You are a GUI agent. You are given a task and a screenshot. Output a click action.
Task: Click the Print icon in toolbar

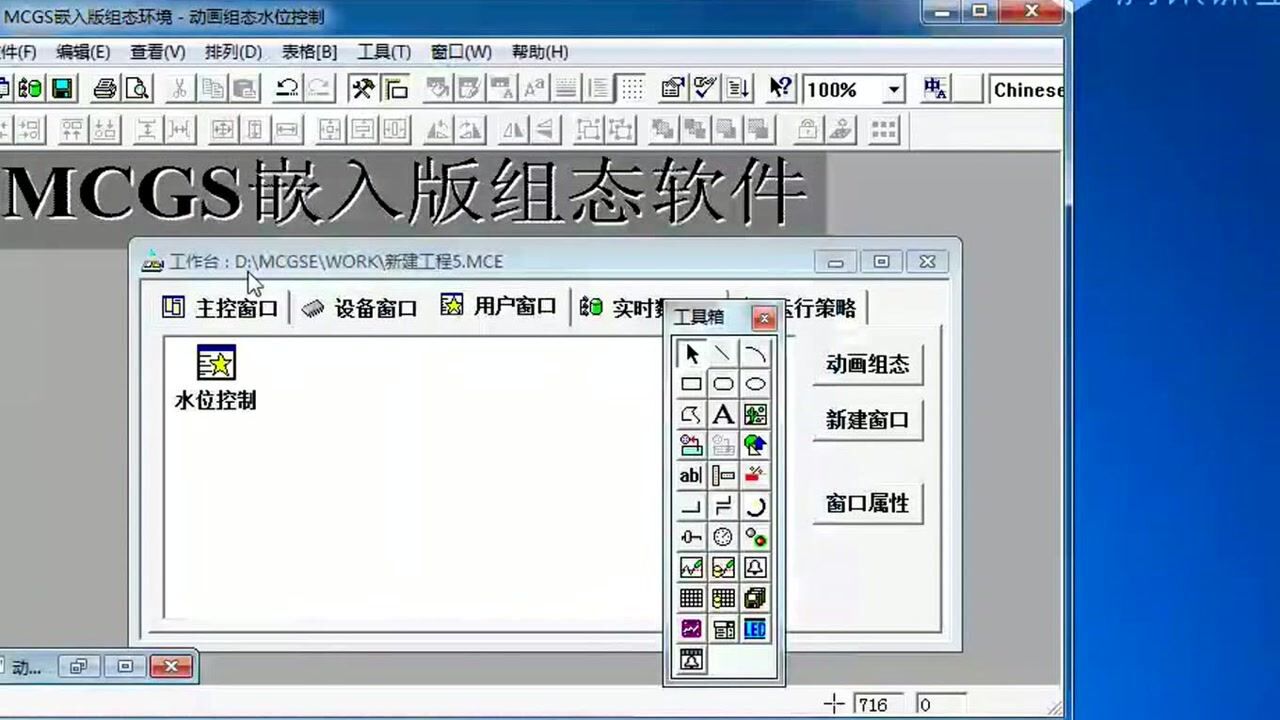105,89
